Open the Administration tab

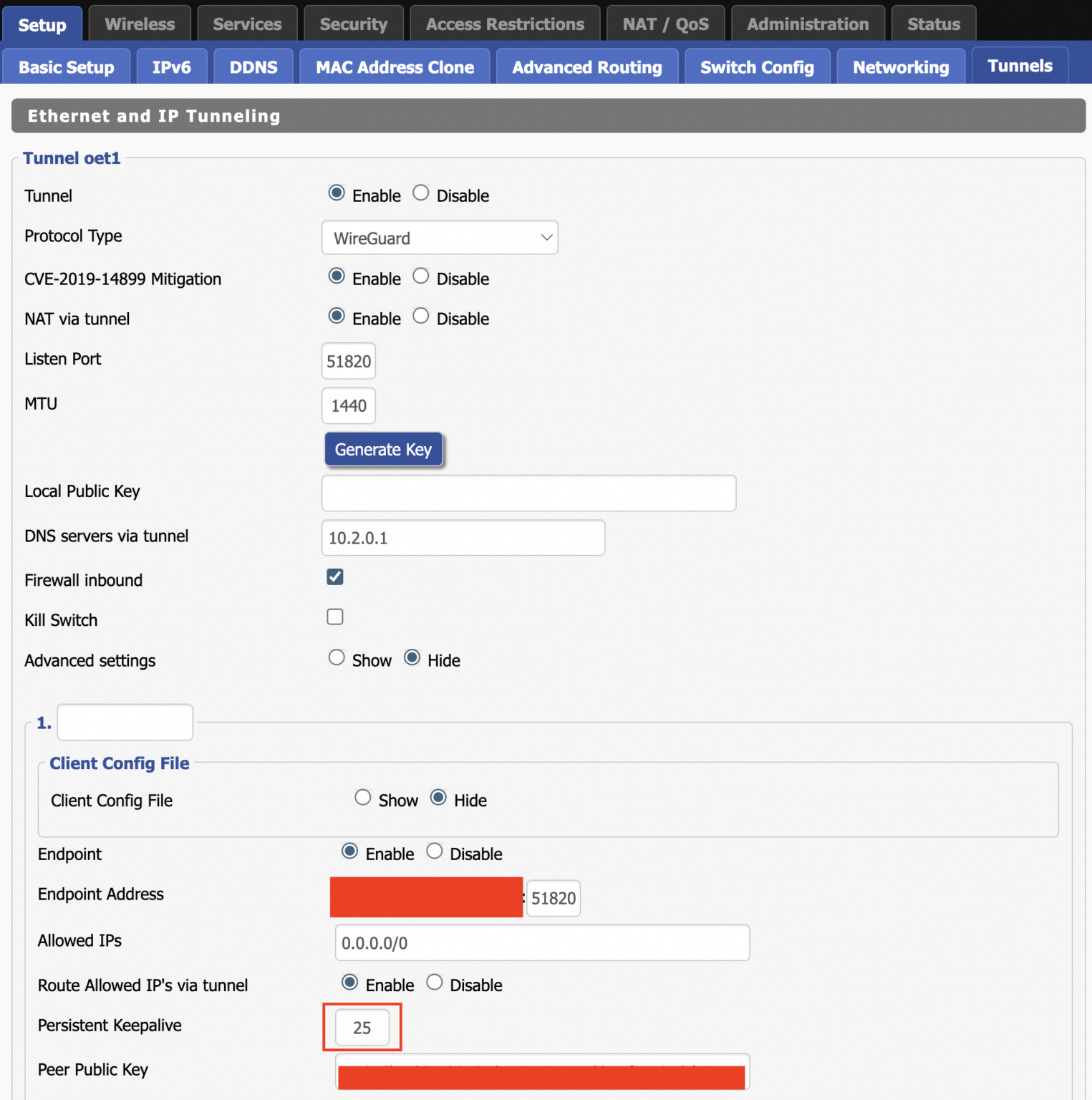click(807, 24)
